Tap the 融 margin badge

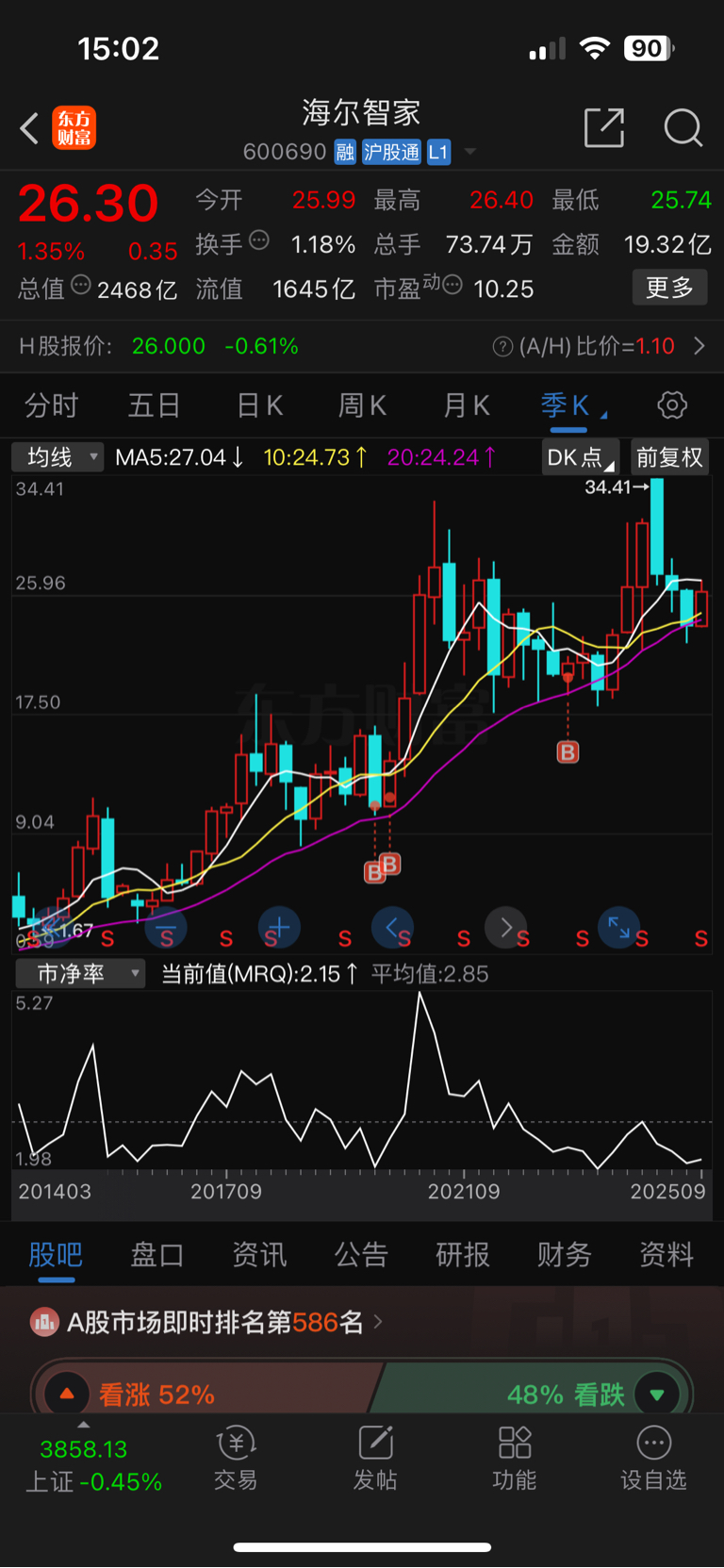coord(345,152)
